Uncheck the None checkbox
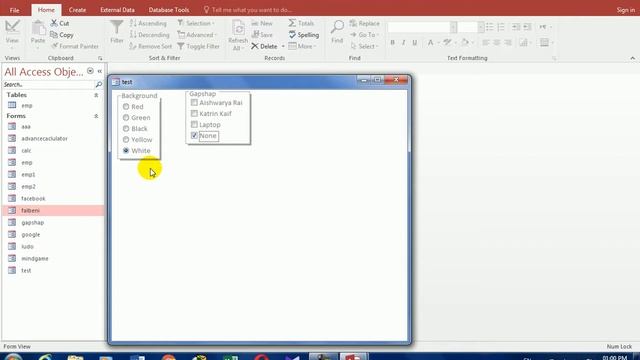The width and height of the screenshot is (640, 360). pyautogui.click(x=194, y=136)
